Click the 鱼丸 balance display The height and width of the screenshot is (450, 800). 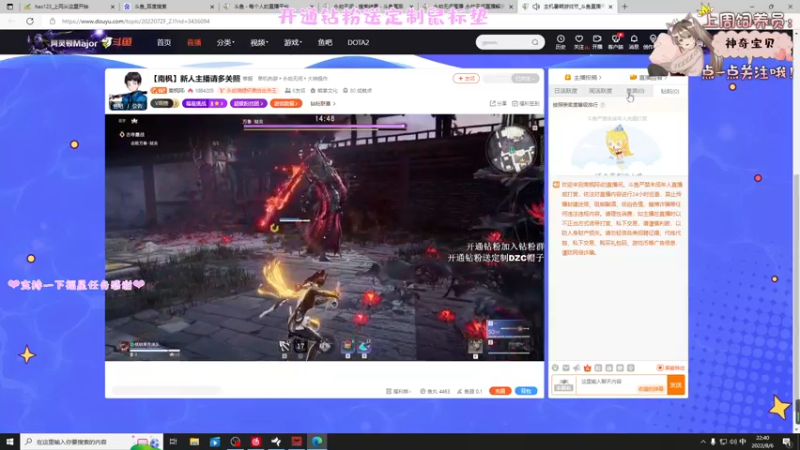point(435,391)
